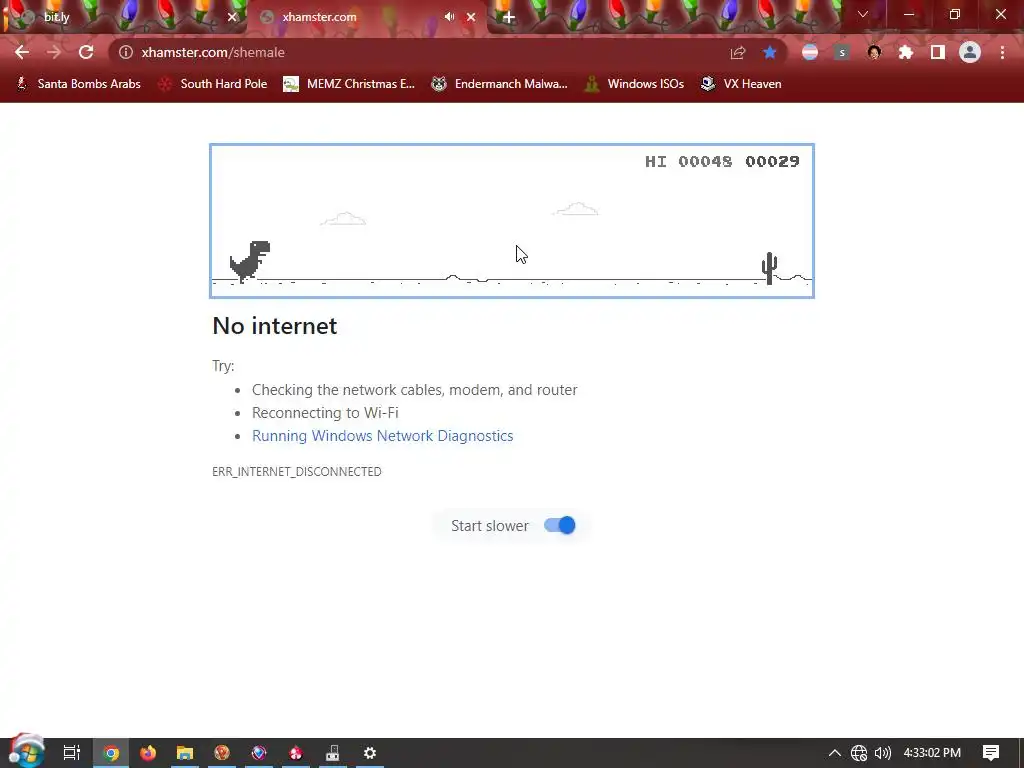Open the red ornament taskbar app
The image size is (1024, 768).
click(x=296, y=753)
